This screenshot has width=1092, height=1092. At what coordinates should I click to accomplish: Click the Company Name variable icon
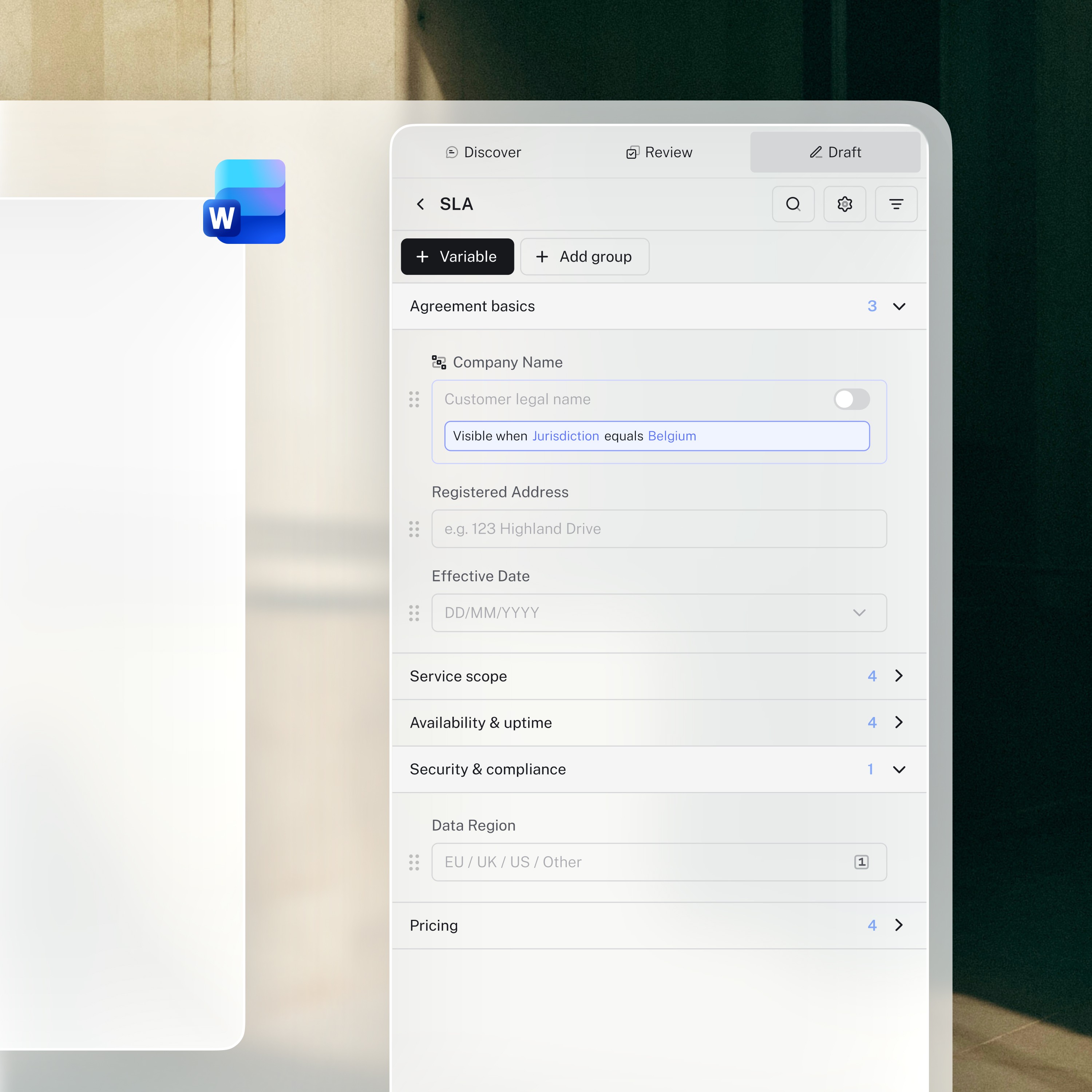tap(439, 362)
